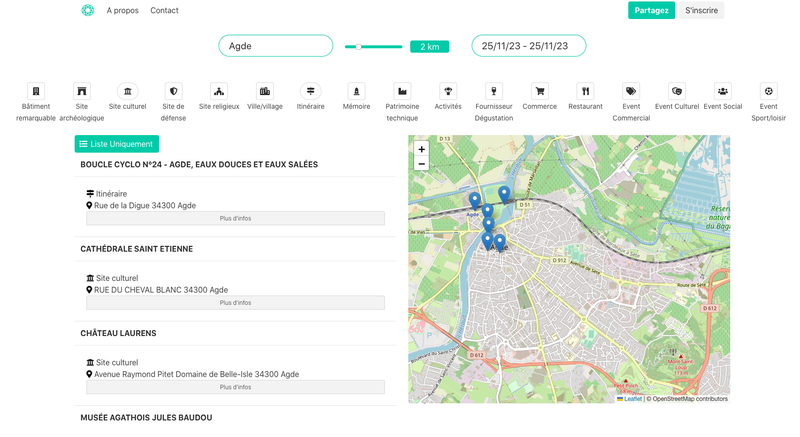The image size is (800, 437).
Task: Click the Partagez button
Action: [651, 11]
